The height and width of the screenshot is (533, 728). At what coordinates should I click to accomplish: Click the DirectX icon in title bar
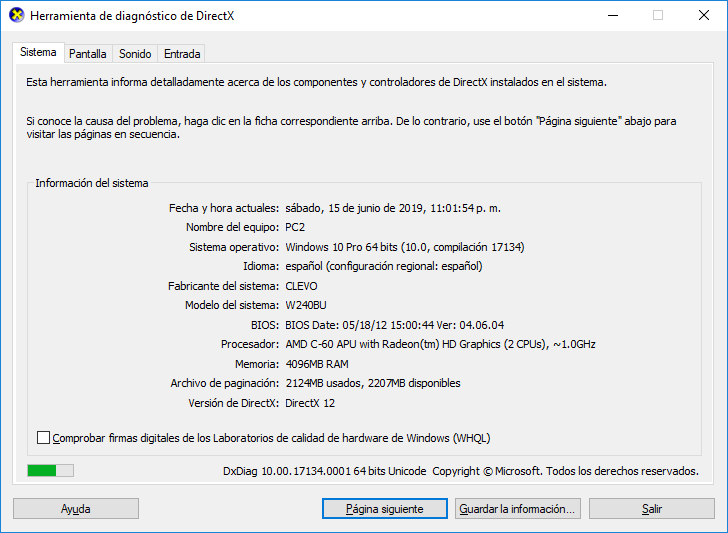pos(17,15)
